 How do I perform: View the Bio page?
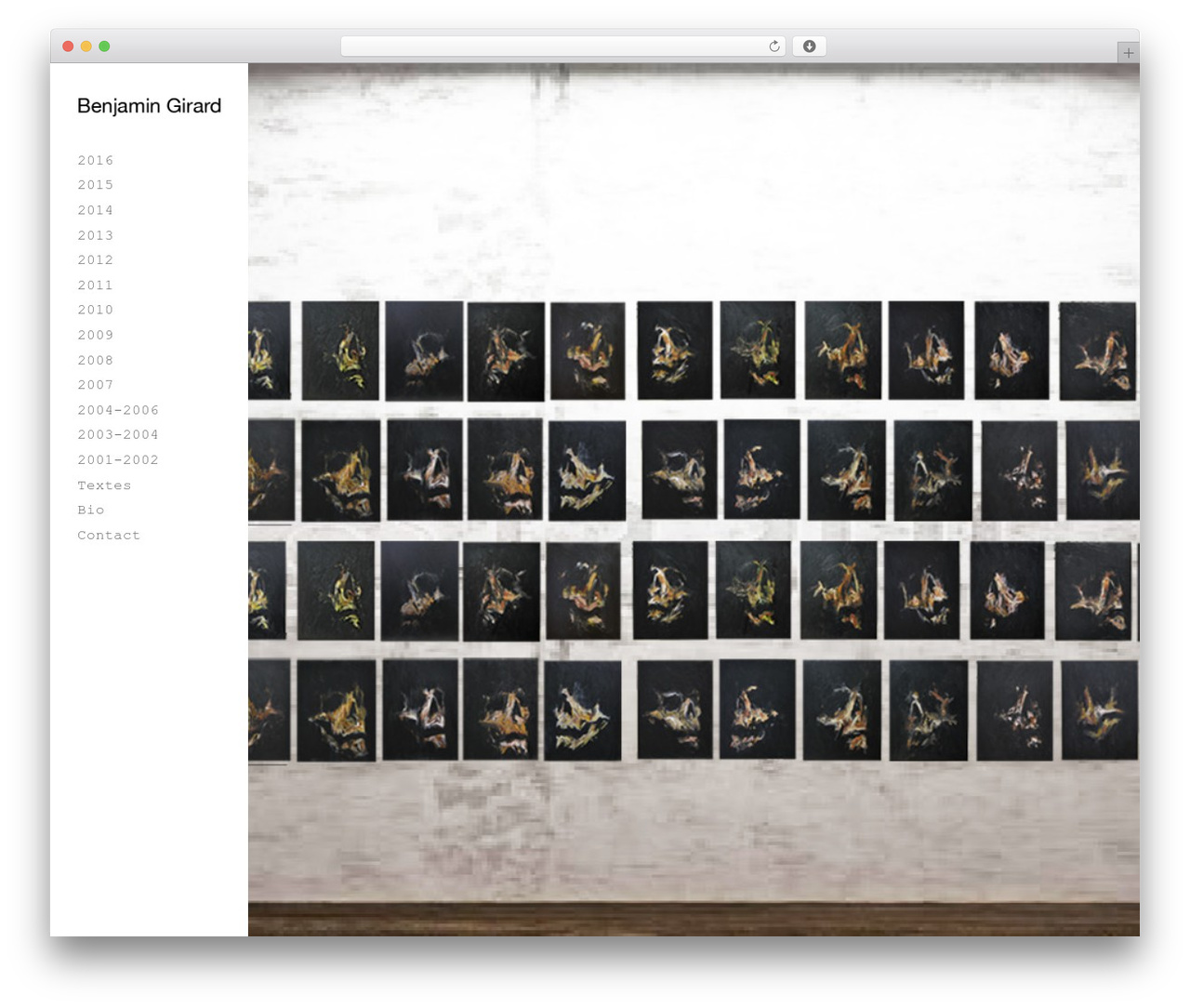pos(91,510)
